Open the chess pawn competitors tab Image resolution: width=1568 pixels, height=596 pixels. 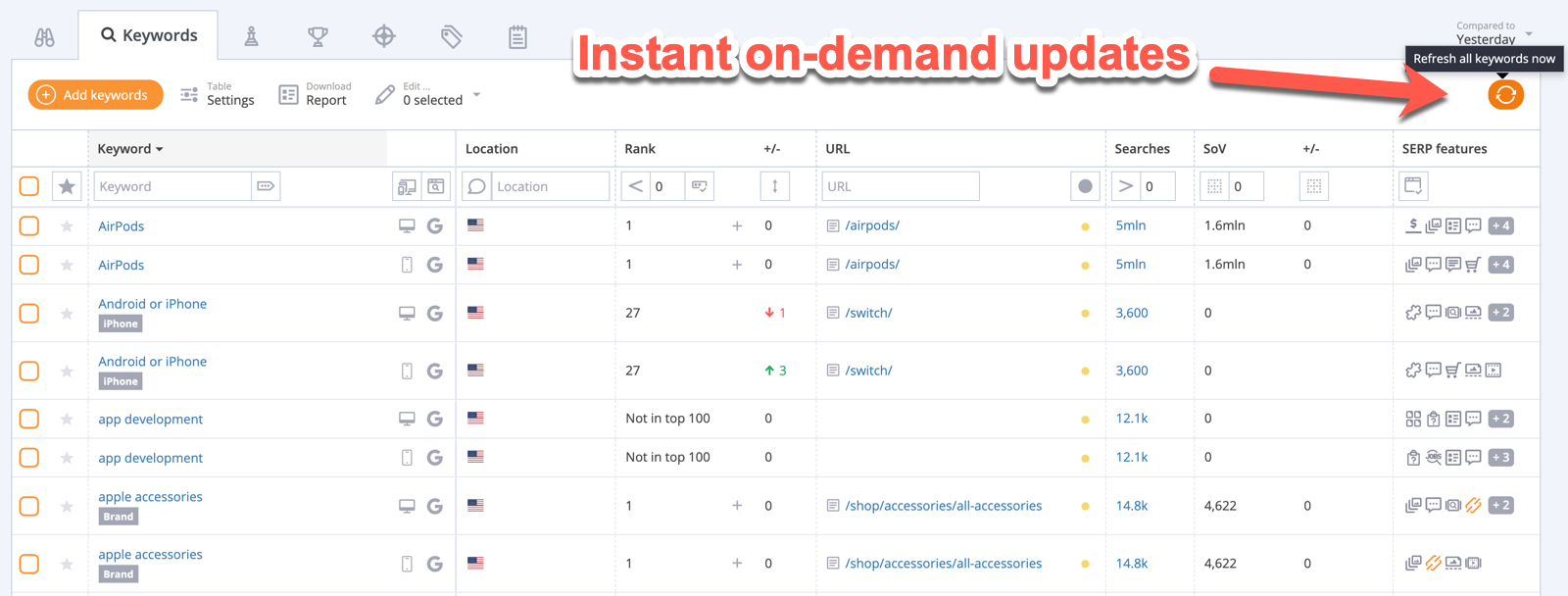click(251, 37)
